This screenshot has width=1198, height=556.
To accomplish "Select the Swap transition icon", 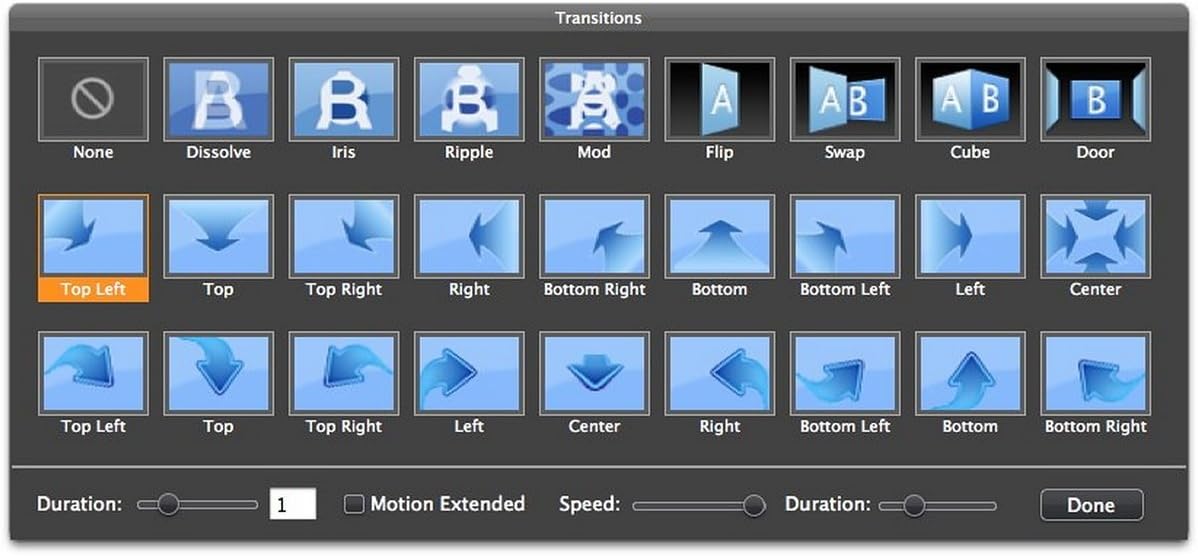I will point(845,99).
